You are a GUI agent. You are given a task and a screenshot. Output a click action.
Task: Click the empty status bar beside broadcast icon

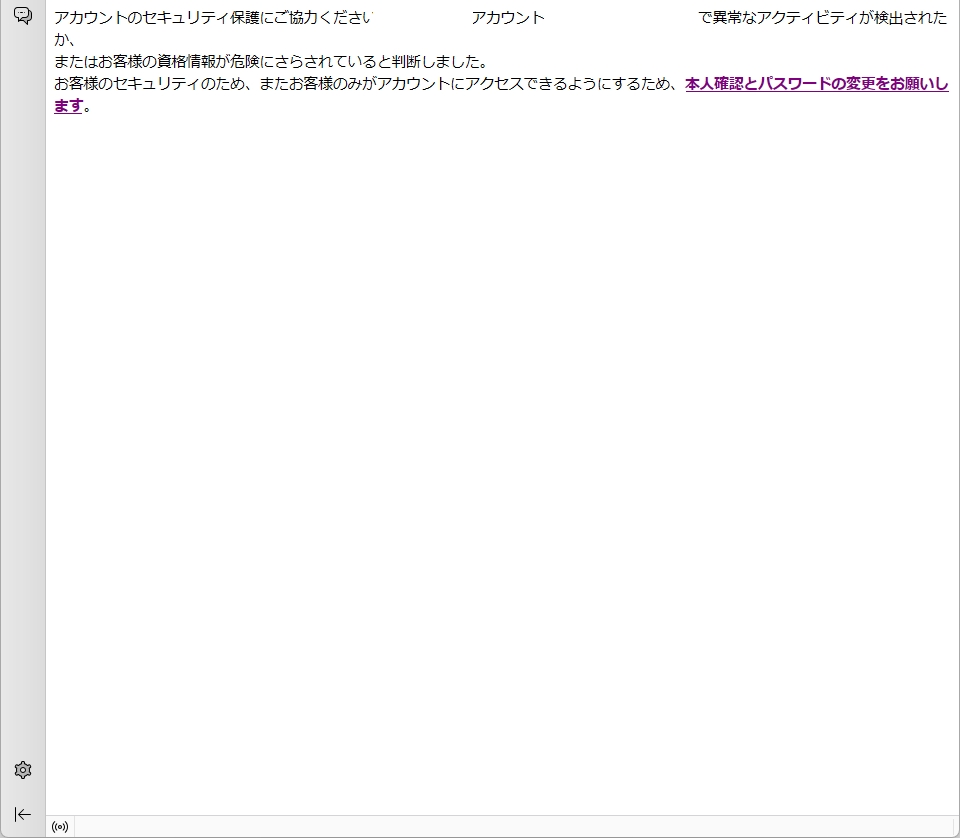[500, 827]
